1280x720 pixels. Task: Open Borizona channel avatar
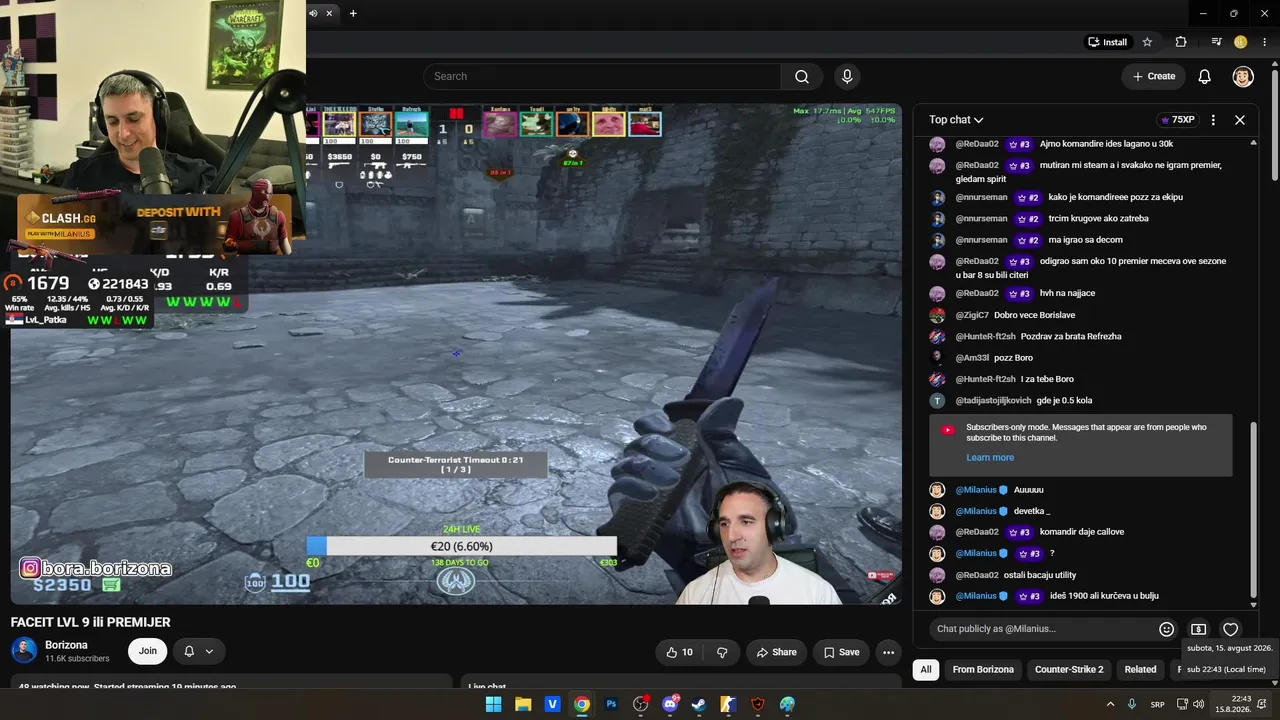[x=24, y=651]
